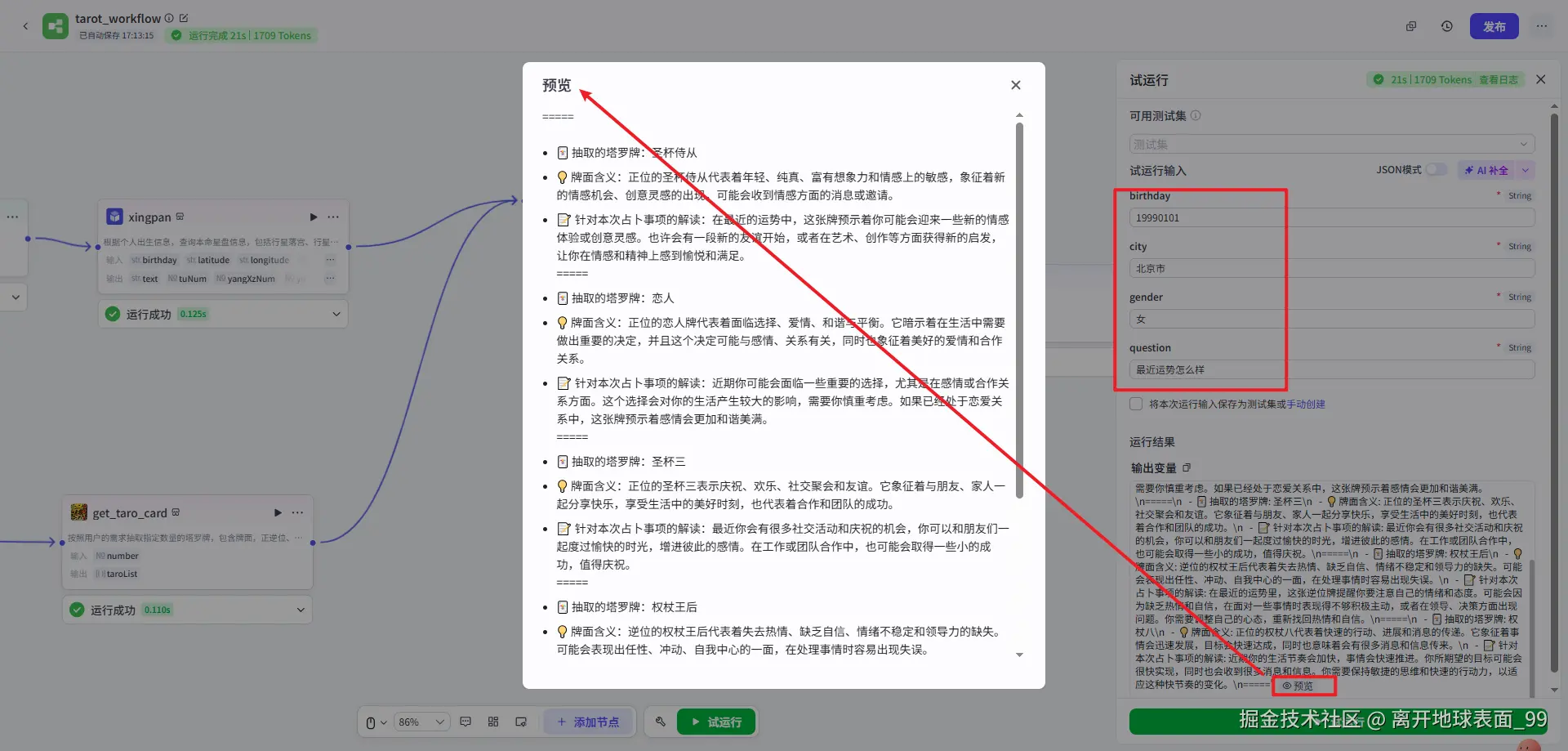Click the tuNum output tag on xingpan
The image size is (1568, 751).
coord(187,279)
